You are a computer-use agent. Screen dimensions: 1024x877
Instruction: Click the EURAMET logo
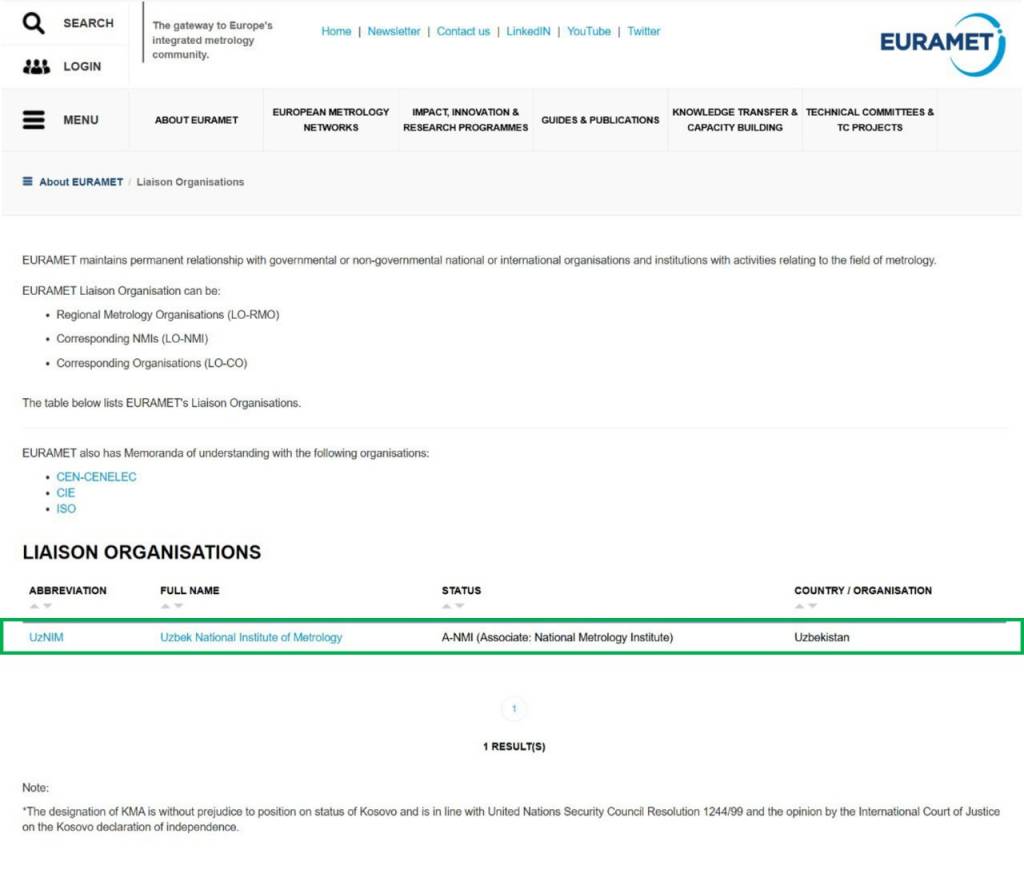(x=941, y=44)
